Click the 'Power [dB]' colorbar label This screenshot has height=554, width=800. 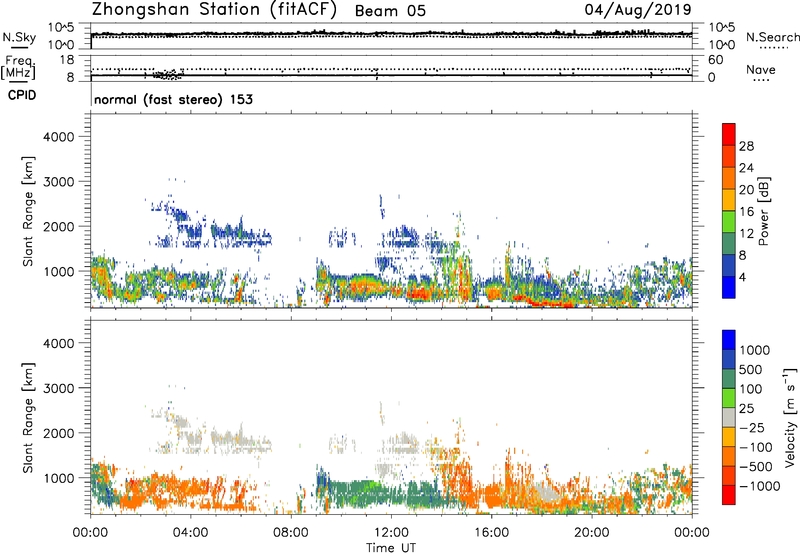[763, 211]
